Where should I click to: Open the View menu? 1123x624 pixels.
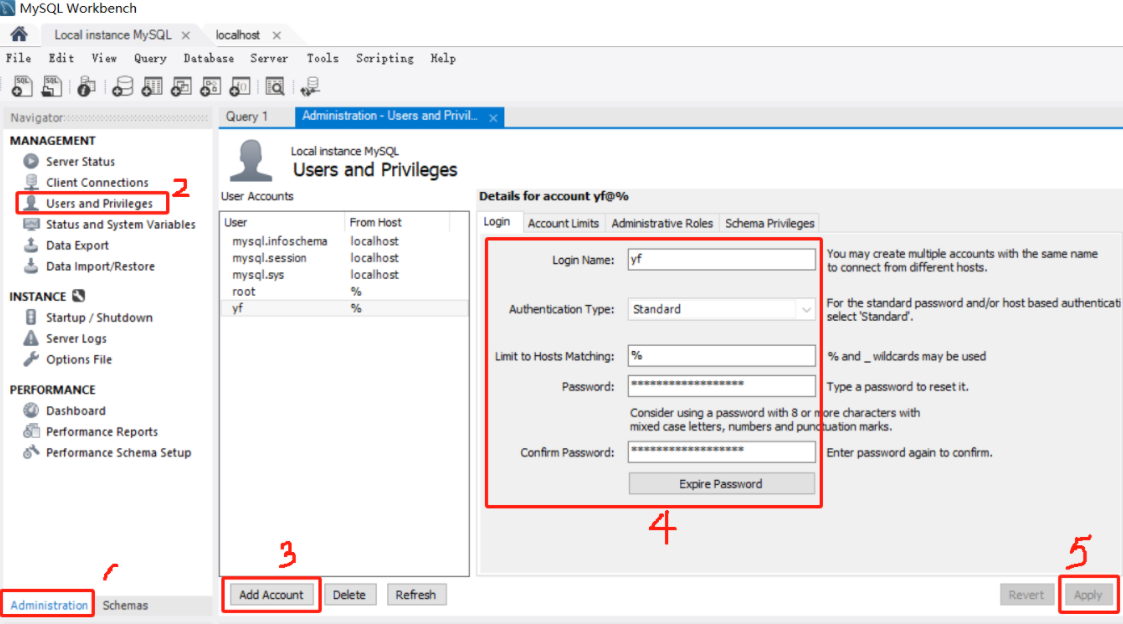pyautogui.click(x=104, y=58)
